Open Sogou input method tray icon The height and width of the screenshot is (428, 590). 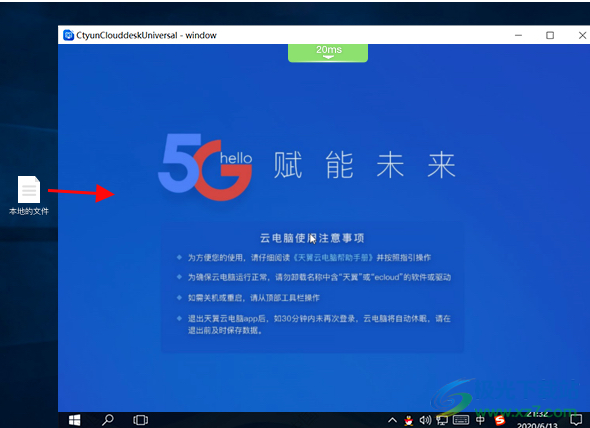click(500, 420)
